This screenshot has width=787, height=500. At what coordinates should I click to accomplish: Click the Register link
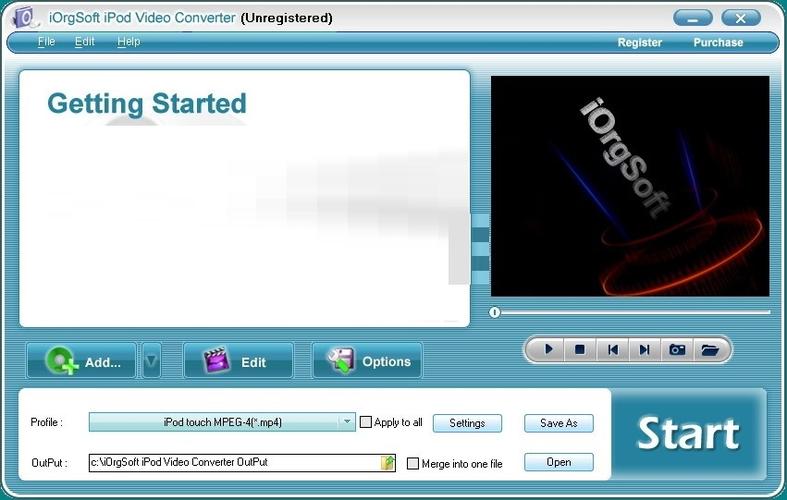639,43
